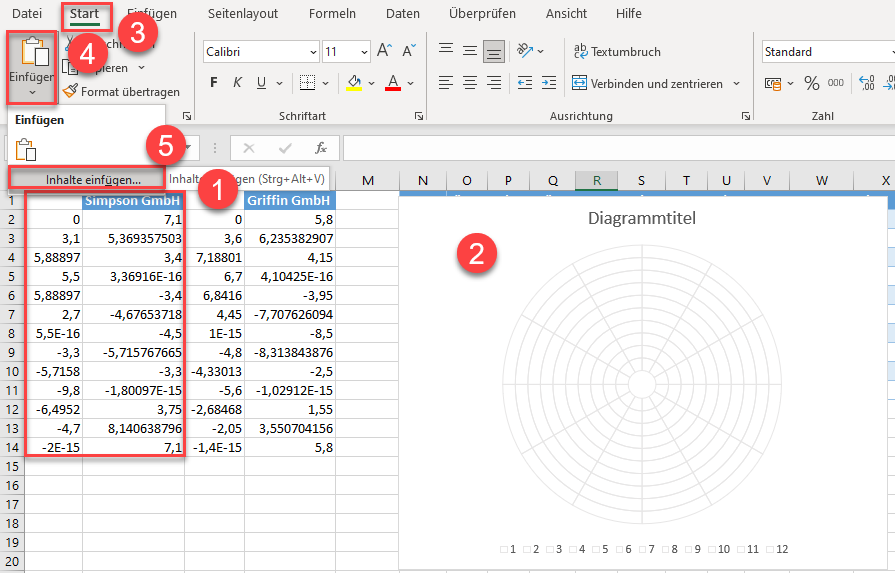This screenshot has width=895, height=573.
Task: Click the formula bar confirm checkmark
Action: point(285,148)
